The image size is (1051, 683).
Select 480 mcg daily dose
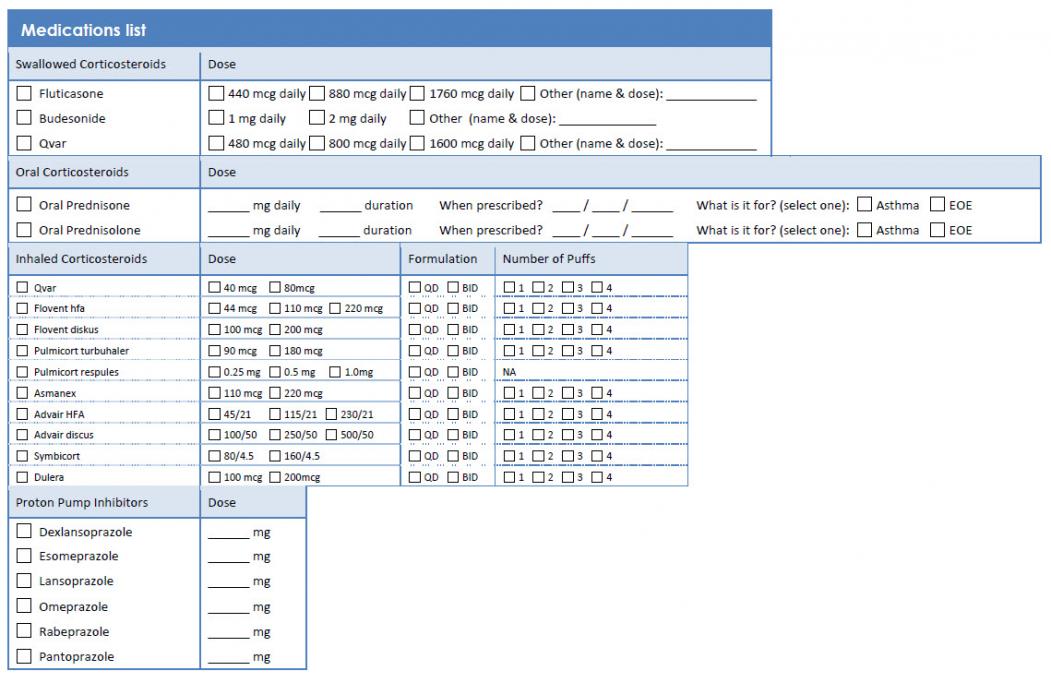pos(216,143)
